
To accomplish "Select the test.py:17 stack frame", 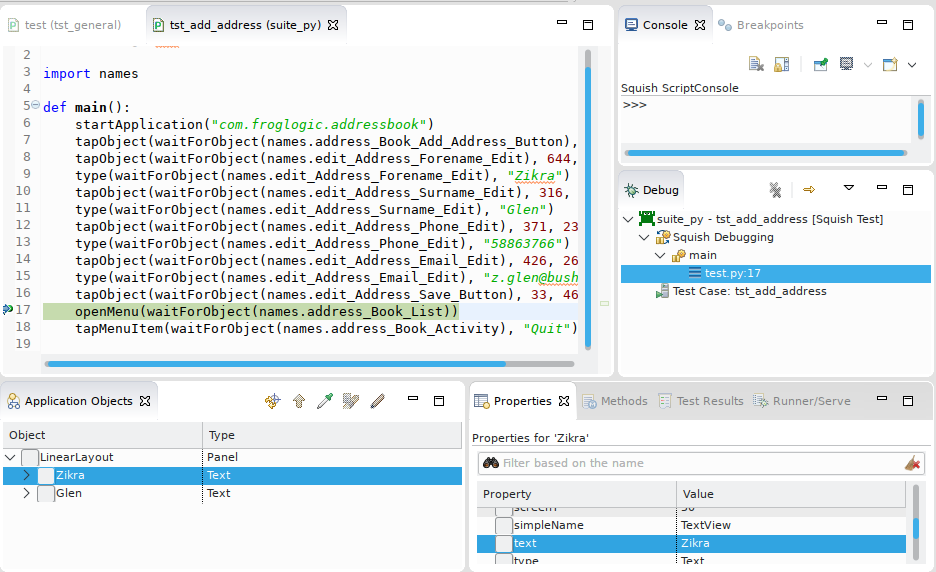I will pyautogui.click(x=775, y=273).
